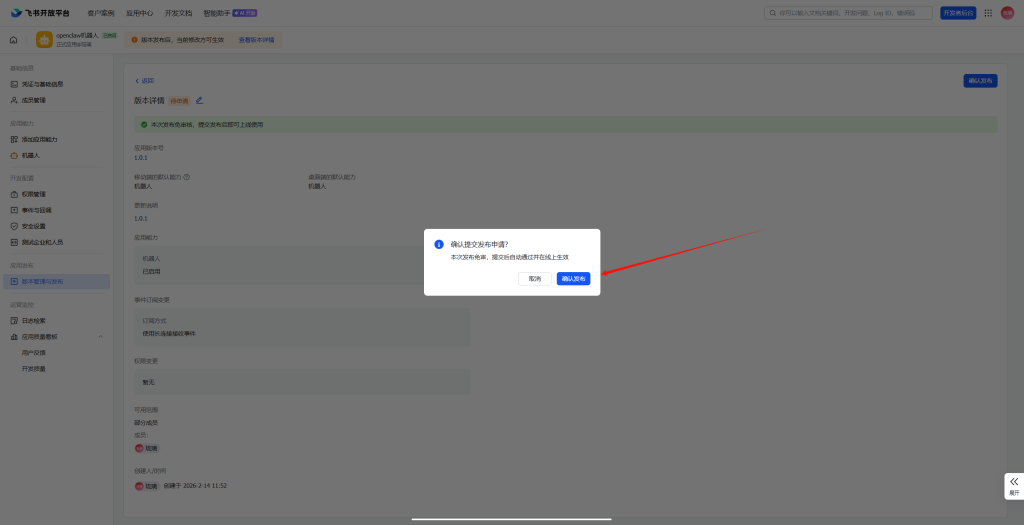The height and width of the screenshot is (525, 1024).
Task: Click the orange warning icon in banner
Action: coord(135,40)
